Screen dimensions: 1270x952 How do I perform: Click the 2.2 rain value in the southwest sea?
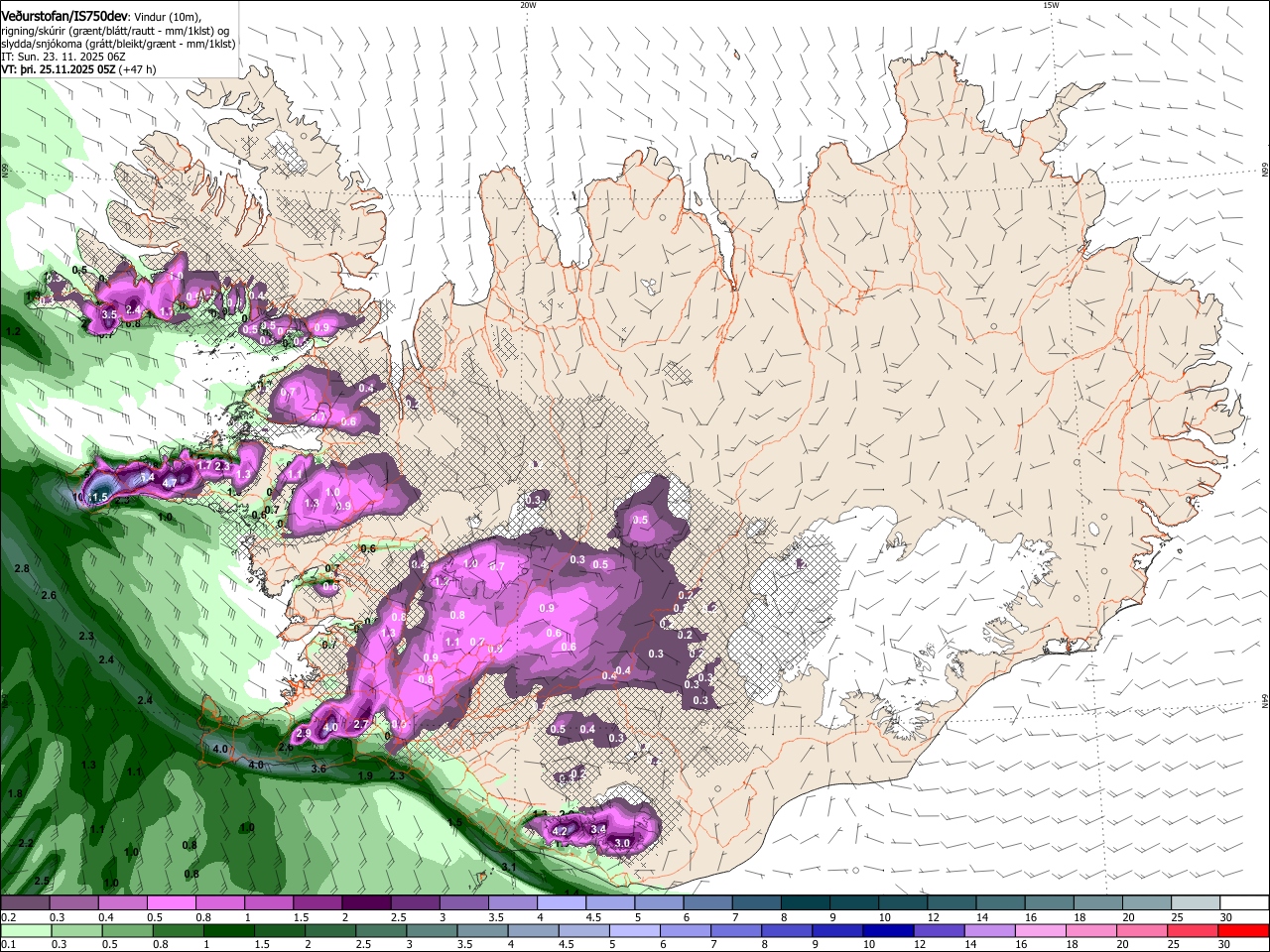(26, 843)
